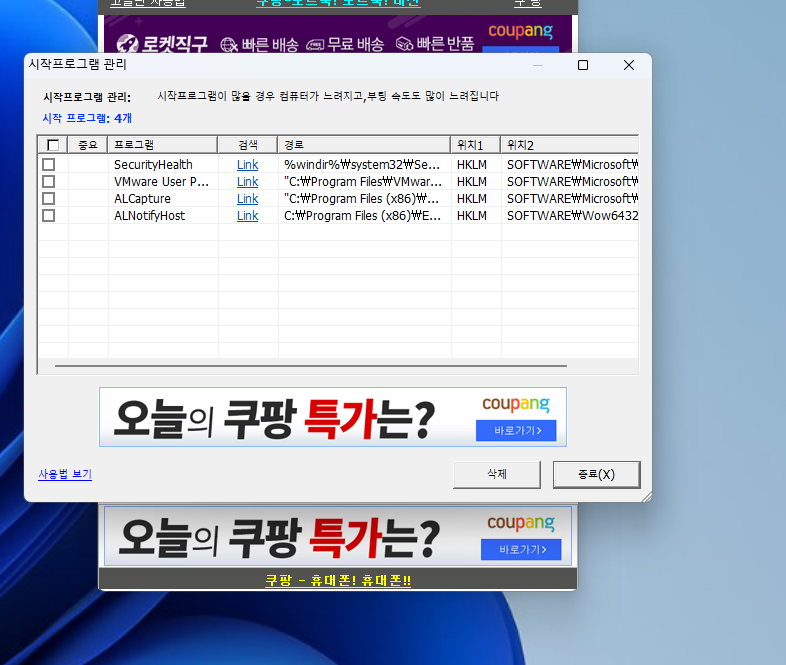Open the Link for ALCapture
Screen dimensions: 786x665
click(248, 198)
